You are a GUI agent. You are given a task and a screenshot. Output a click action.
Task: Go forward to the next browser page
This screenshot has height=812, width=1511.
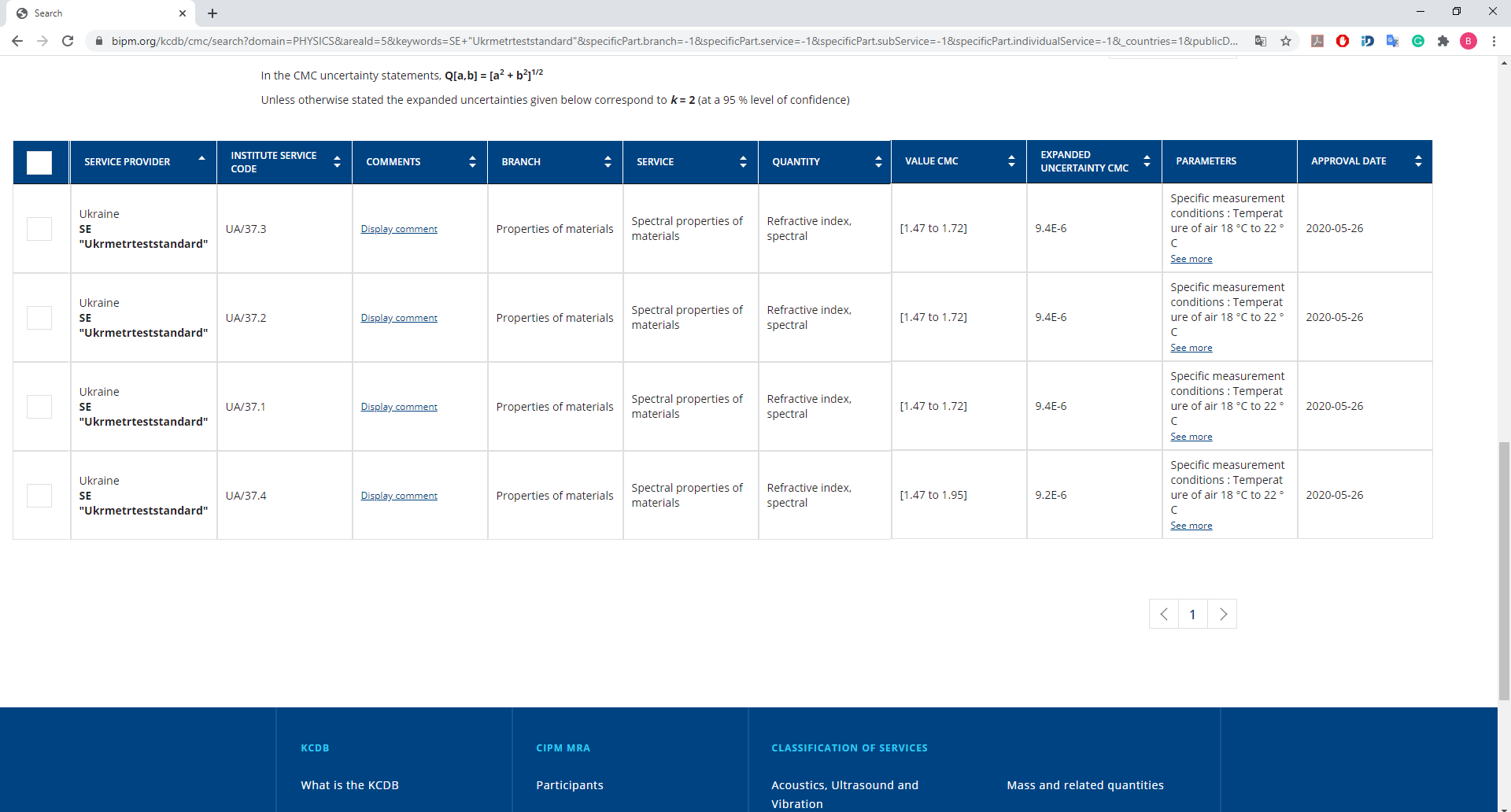point(42,41)
